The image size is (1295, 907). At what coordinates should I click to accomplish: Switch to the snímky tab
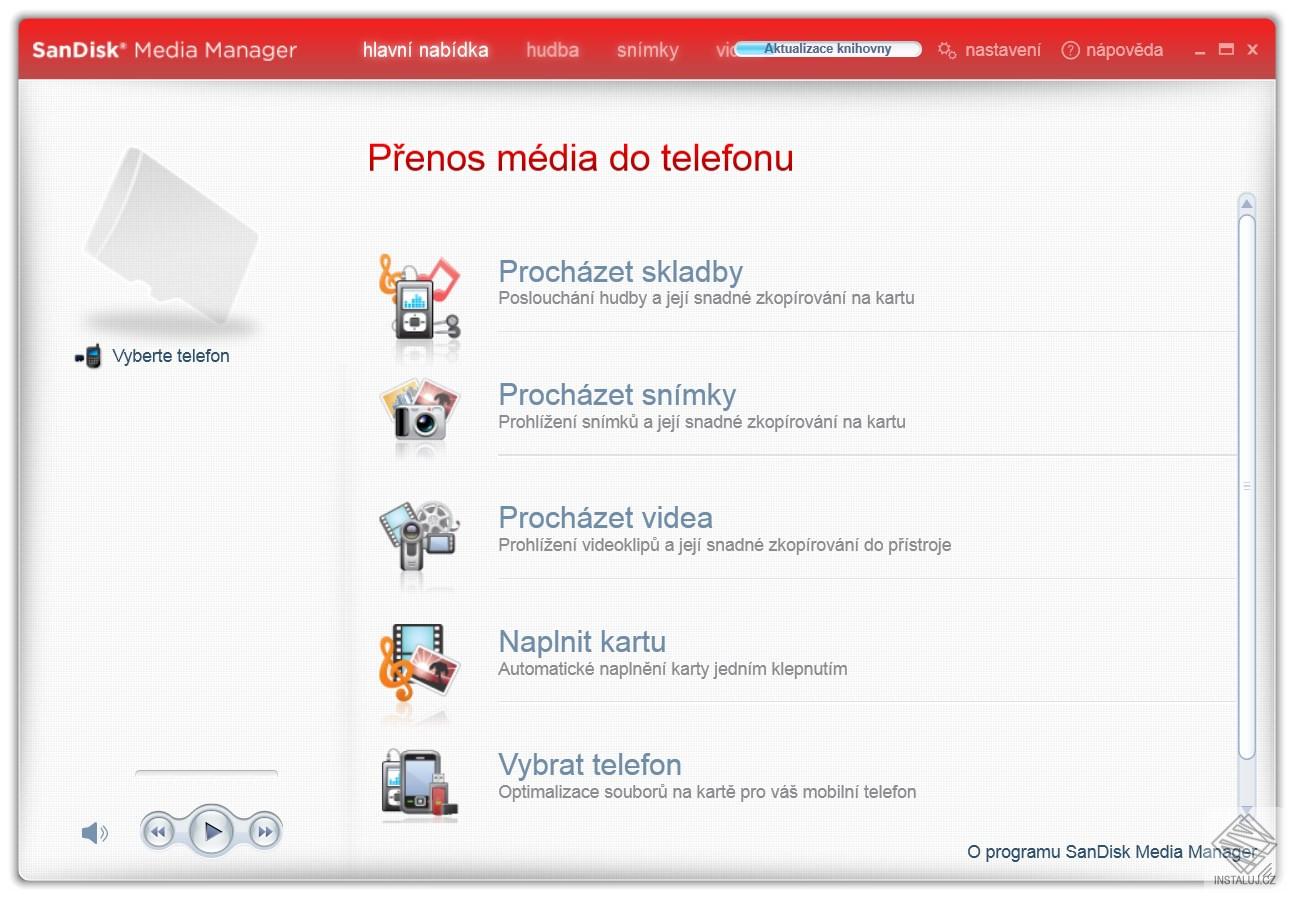(646, 49)
